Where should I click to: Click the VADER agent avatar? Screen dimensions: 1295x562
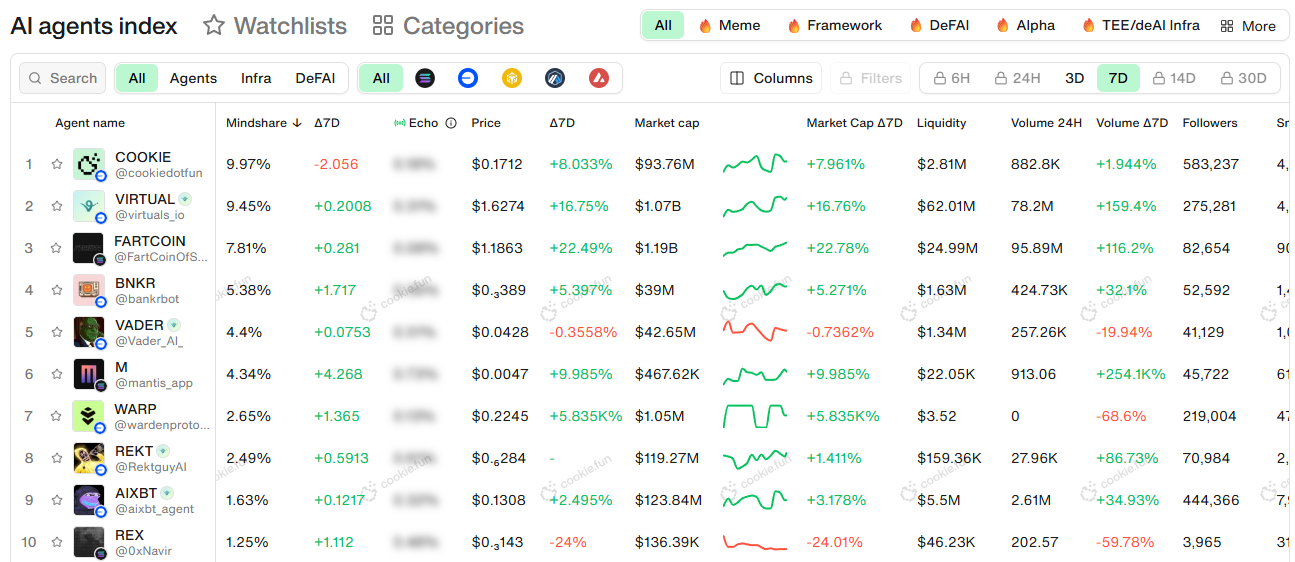point(88,332)
